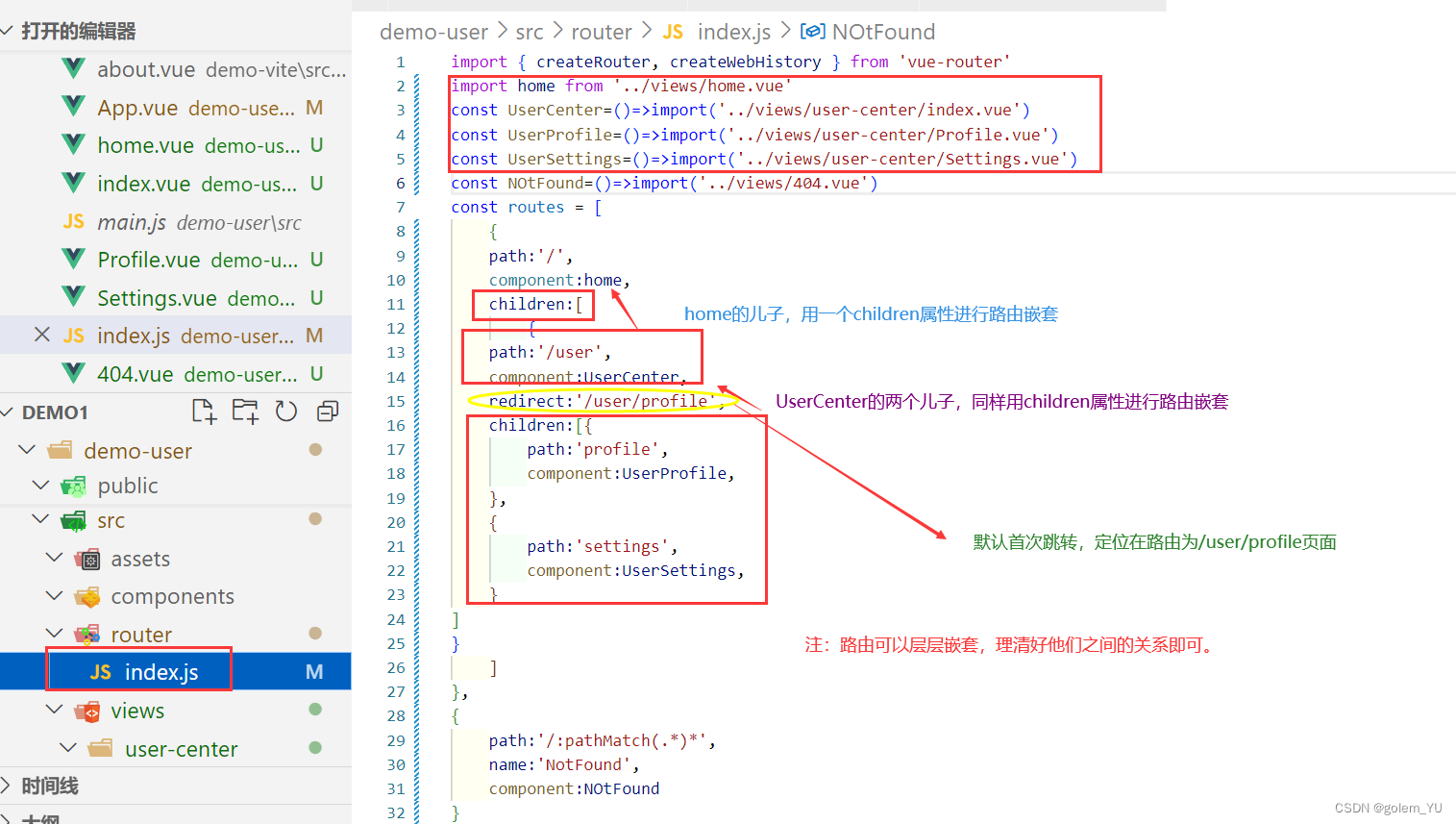1456x824 pixels.
Task: Click the yellow JS icon in the breadcrumb
Action: (673, 31)
